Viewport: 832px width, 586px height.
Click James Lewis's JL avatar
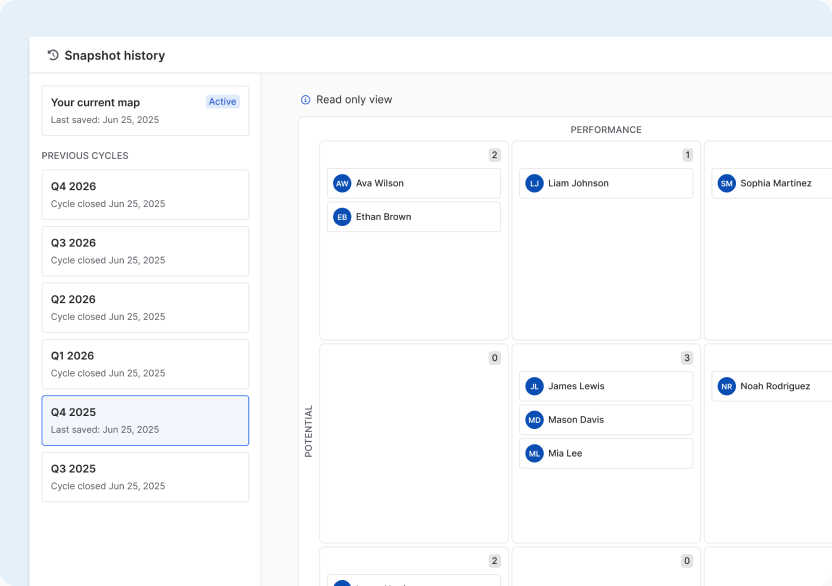pos(534,386)
